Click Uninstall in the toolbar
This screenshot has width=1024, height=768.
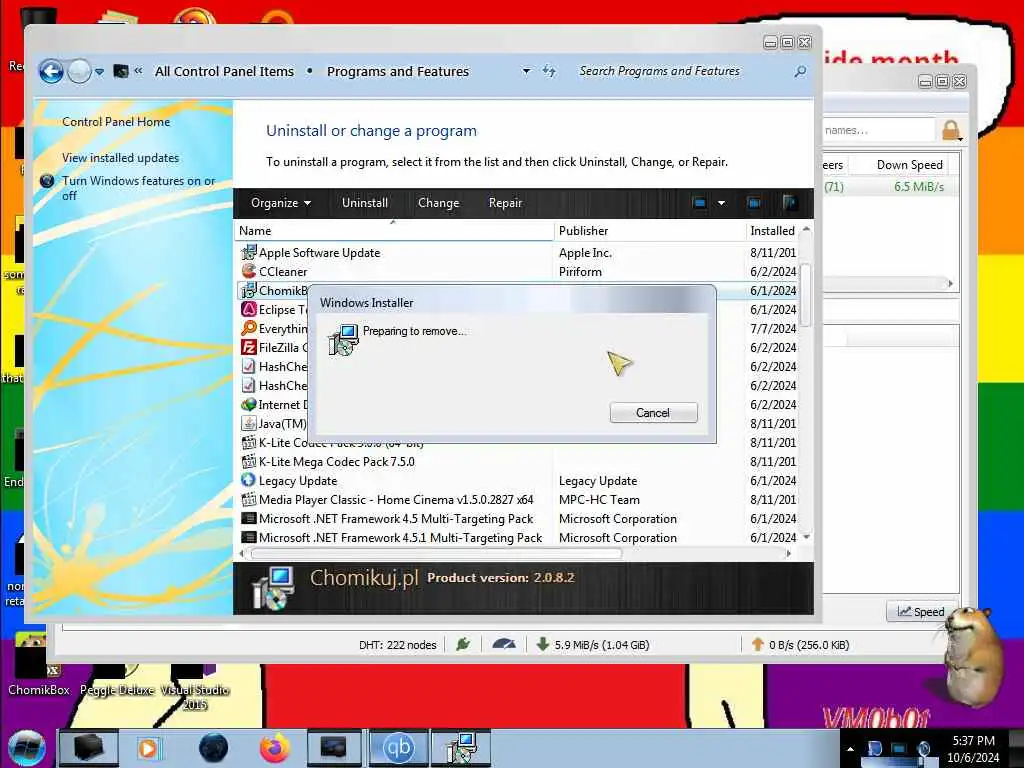(365, 203)
